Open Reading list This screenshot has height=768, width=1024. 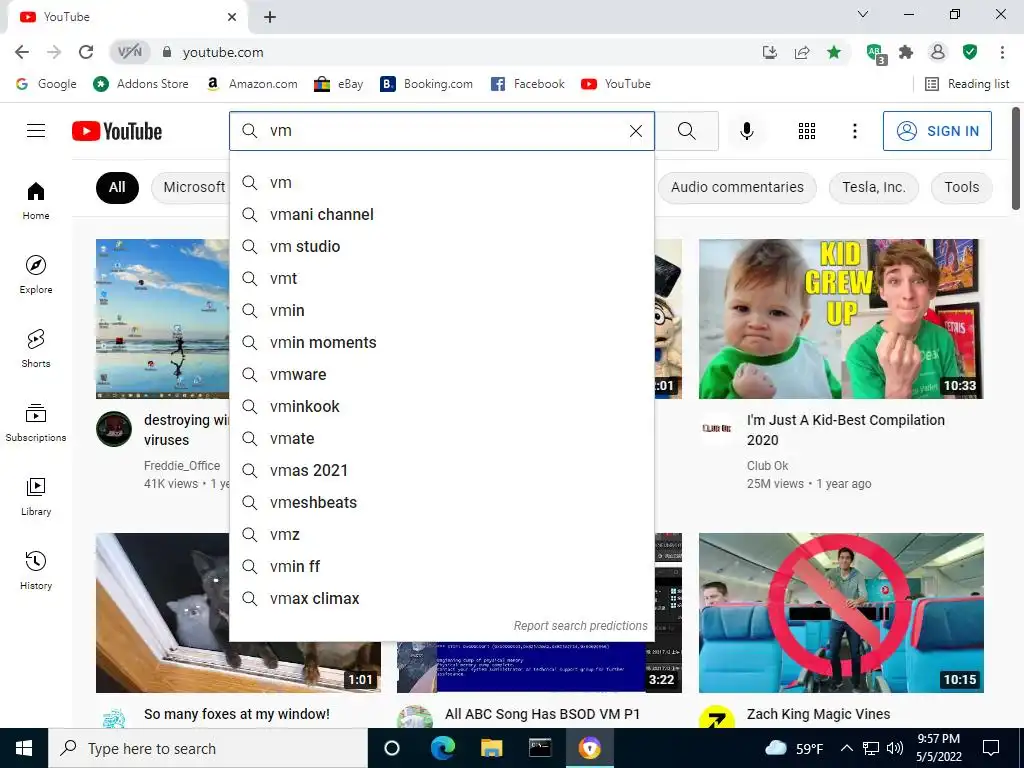[x=967, y=84]
